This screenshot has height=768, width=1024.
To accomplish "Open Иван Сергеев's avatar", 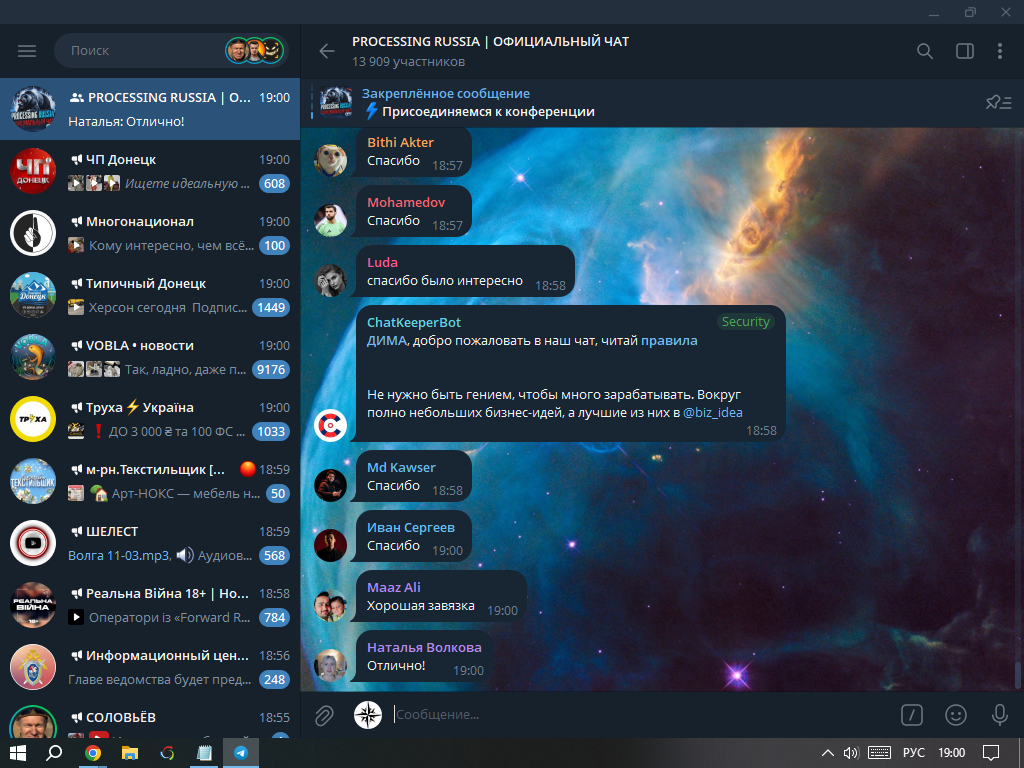I will click(x=330, y=545).
